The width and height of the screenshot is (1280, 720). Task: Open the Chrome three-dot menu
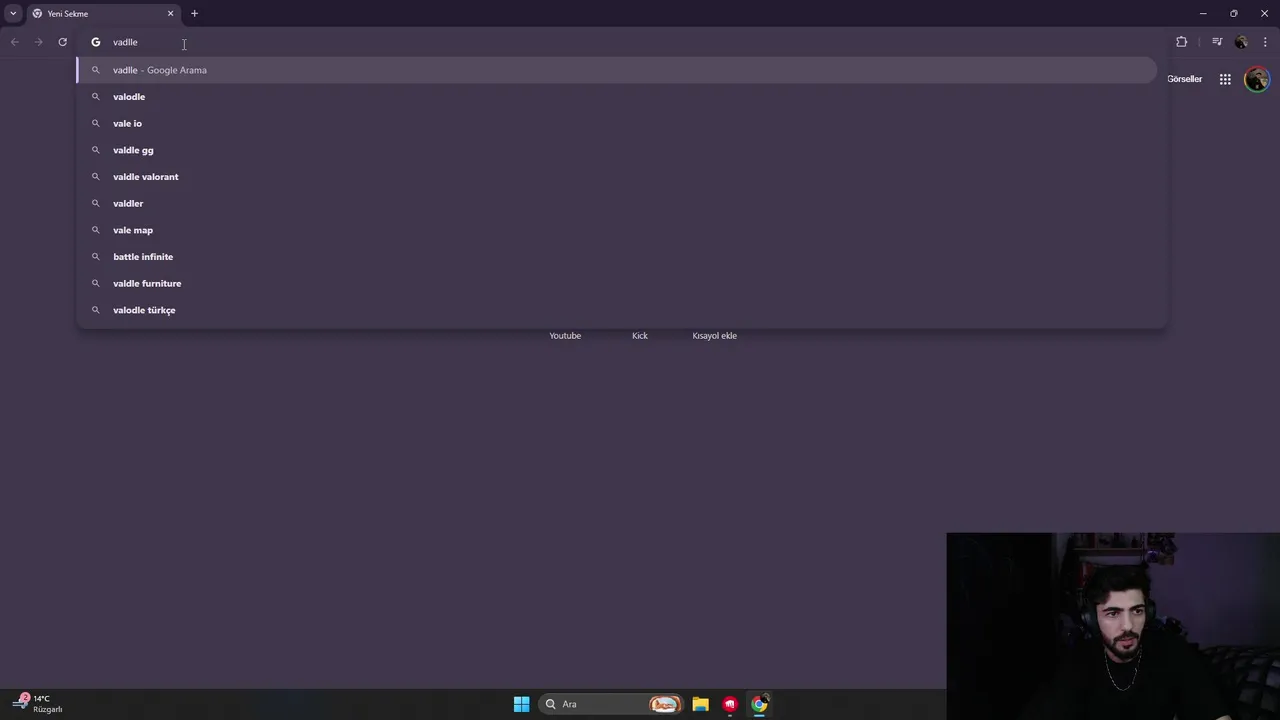coord(1265,42)
